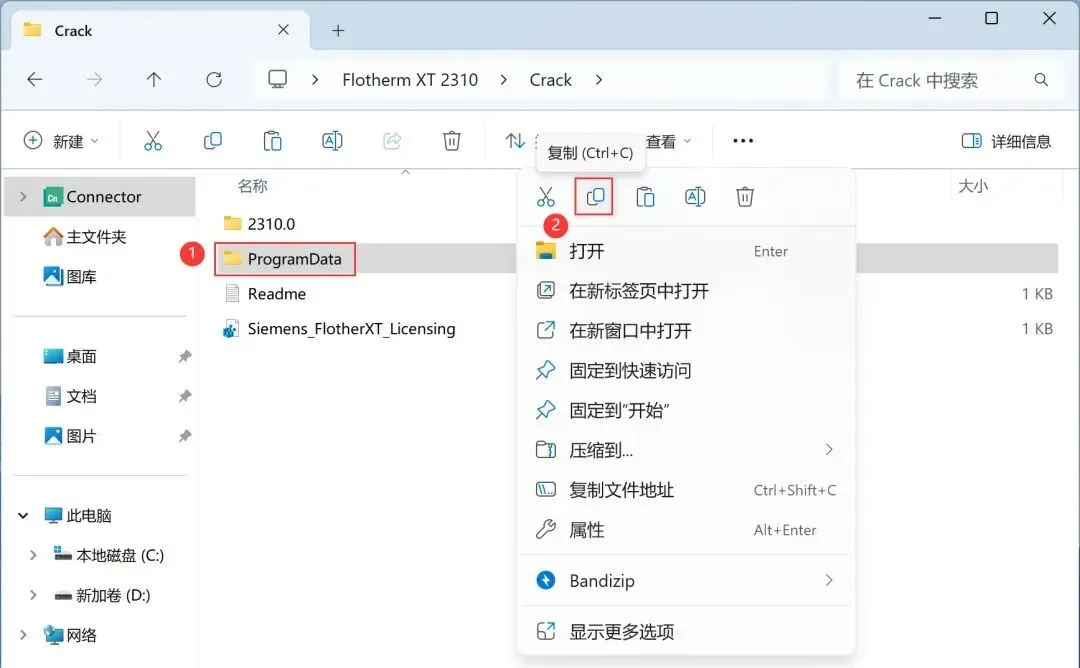Toggle the 详细信息 details pane
This screenshot has height=668, width=1080.
[x=1006, y=141]
